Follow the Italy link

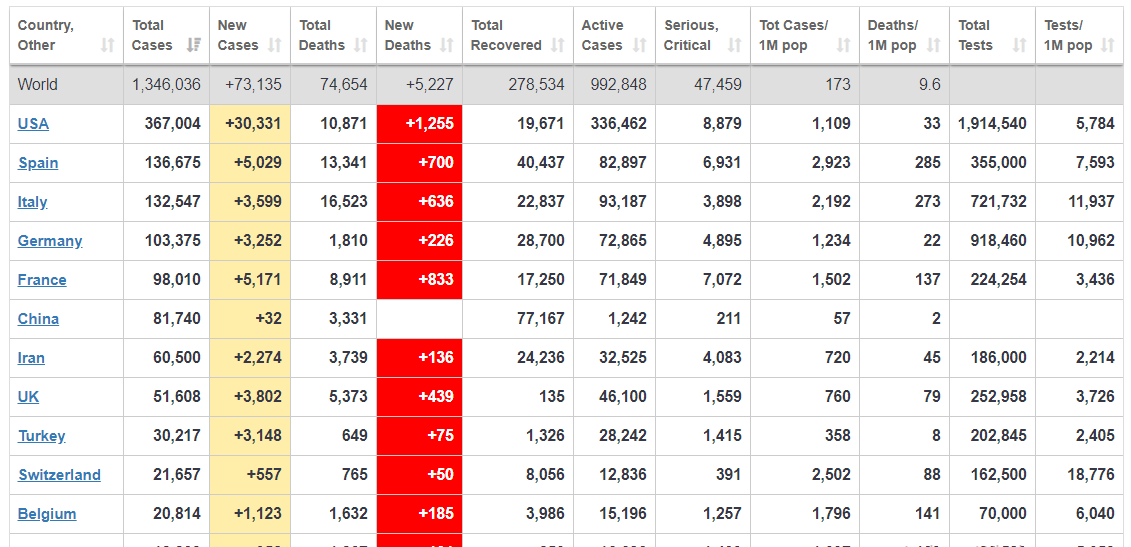point(32,201)
